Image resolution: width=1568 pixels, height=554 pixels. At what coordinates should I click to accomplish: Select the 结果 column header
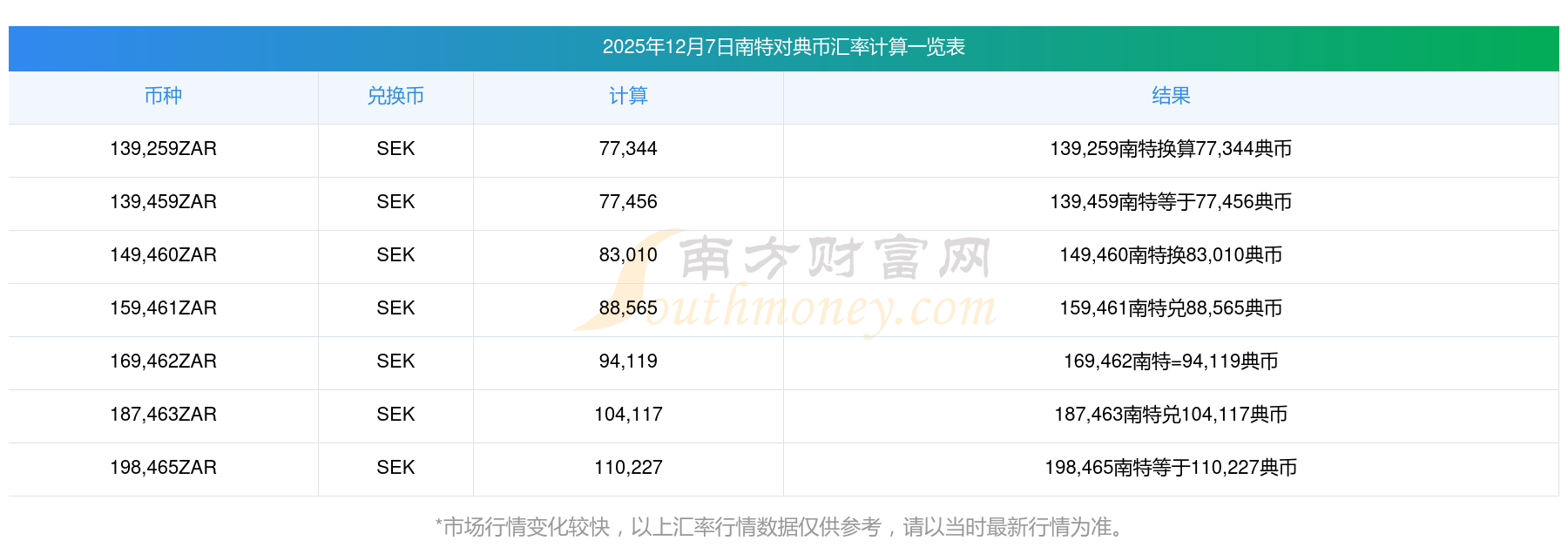click(x=1171, y=96)
